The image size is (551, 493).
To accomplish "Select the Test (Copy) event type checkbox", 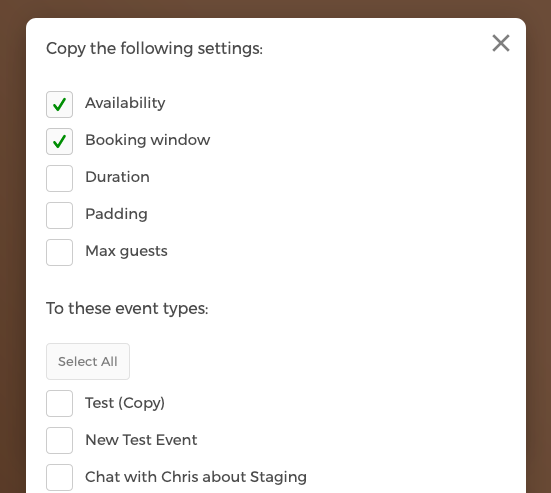I will [59, 403].
